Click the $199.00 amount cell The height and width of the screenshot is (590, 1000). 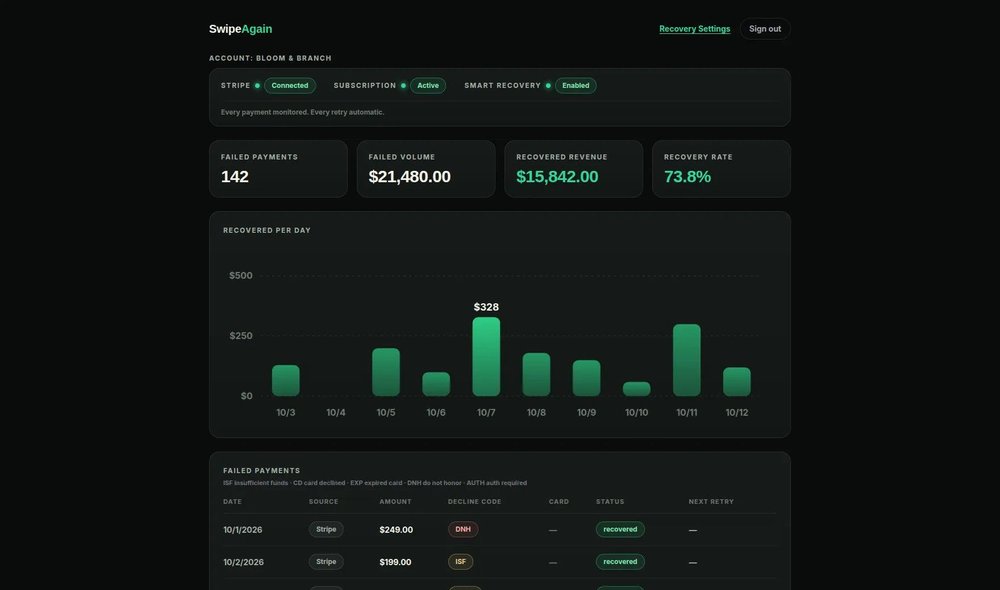pos(395,563)
